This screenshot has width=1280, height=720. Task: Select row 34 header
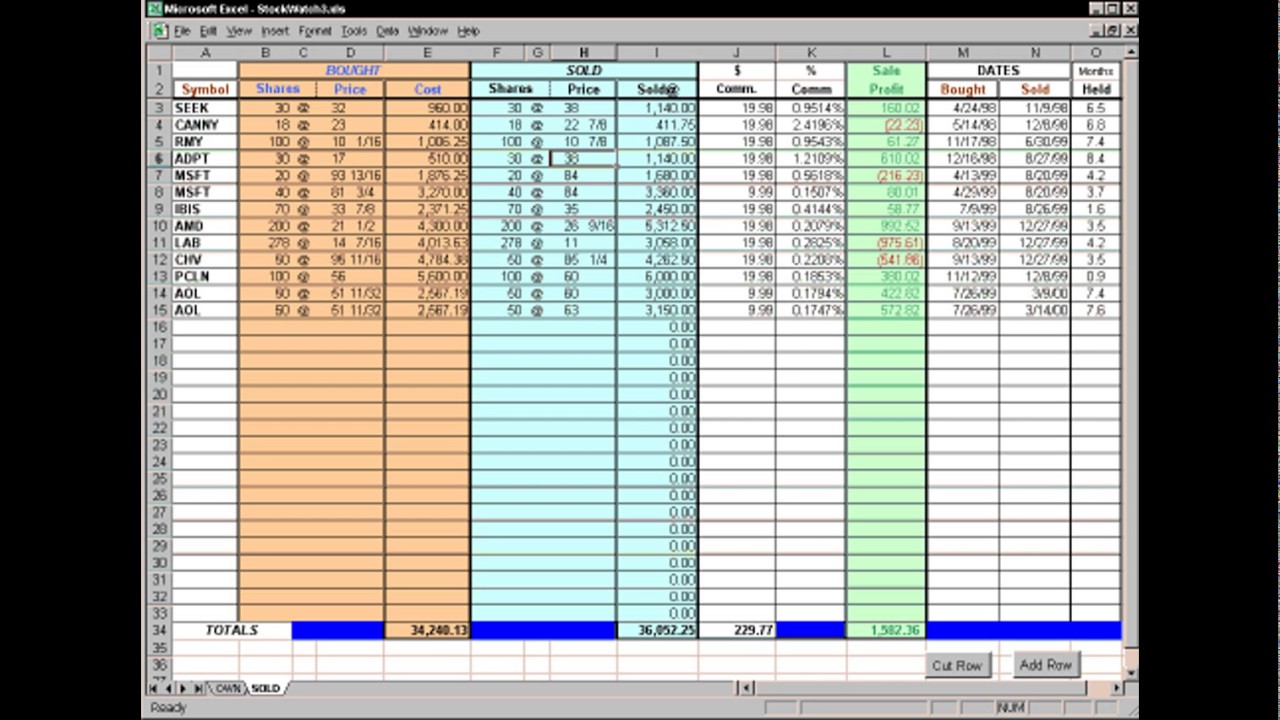click(159, 630)
